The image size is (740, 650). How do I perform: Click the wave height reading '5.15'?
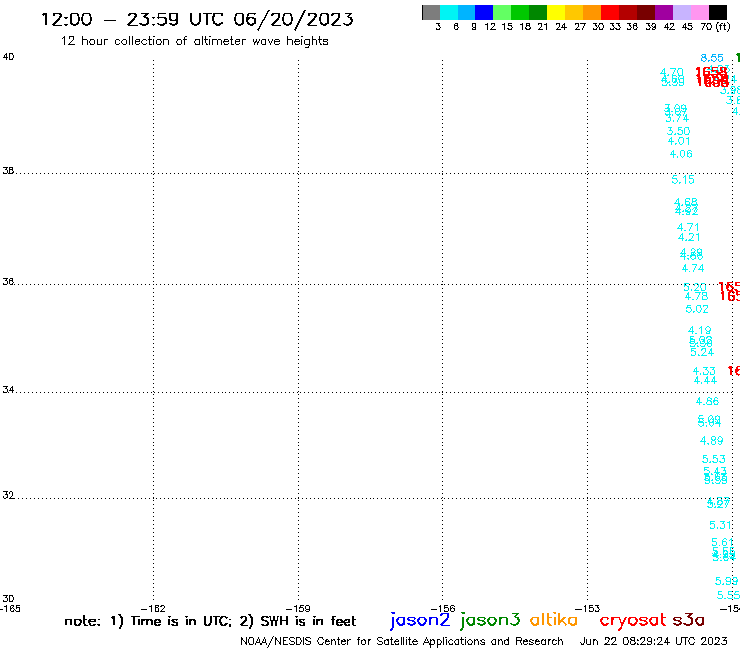[x=683, y=180]
